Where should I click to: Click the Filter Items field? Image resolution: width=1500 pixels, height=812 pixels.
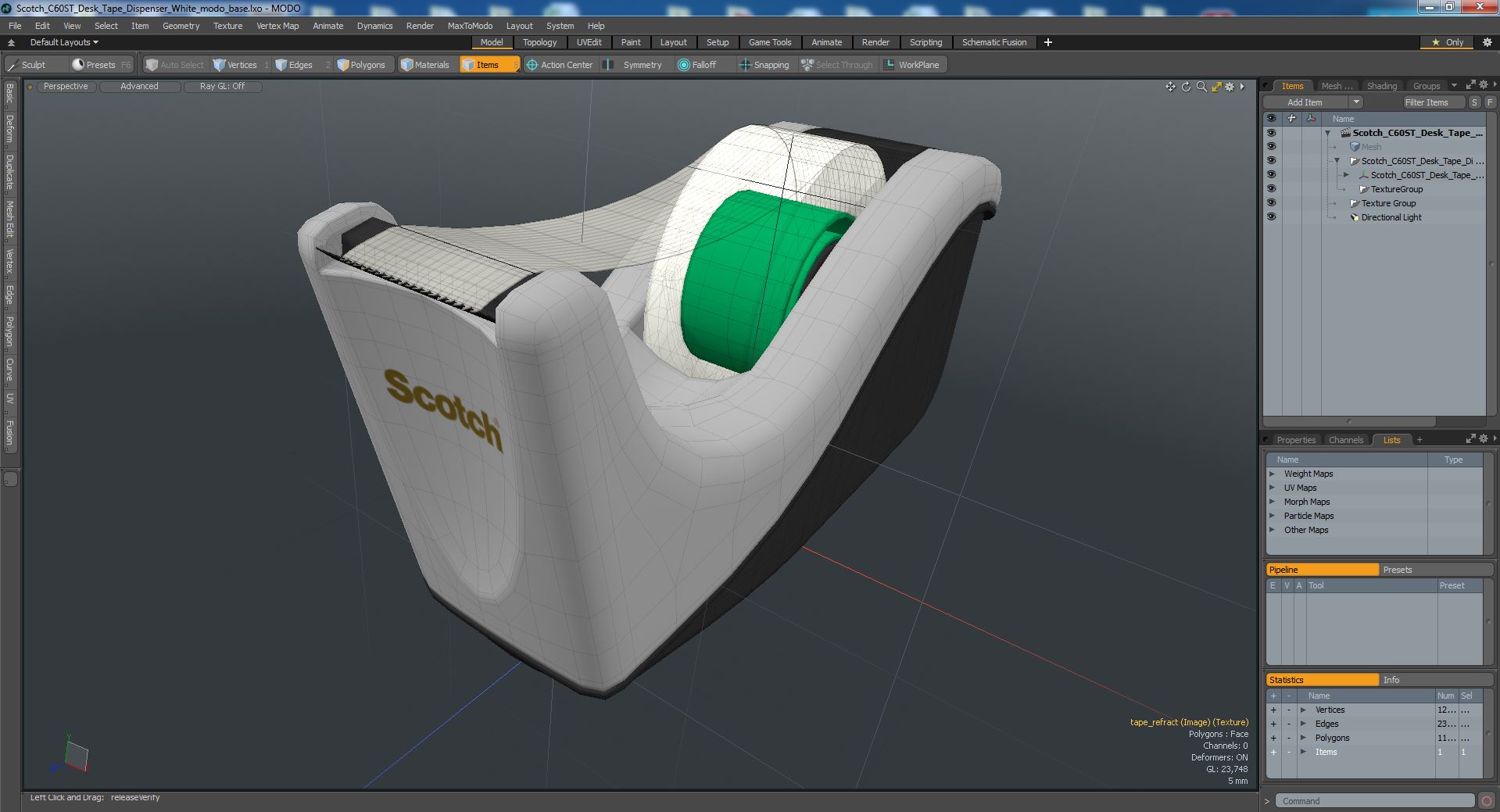[1433, 102]
